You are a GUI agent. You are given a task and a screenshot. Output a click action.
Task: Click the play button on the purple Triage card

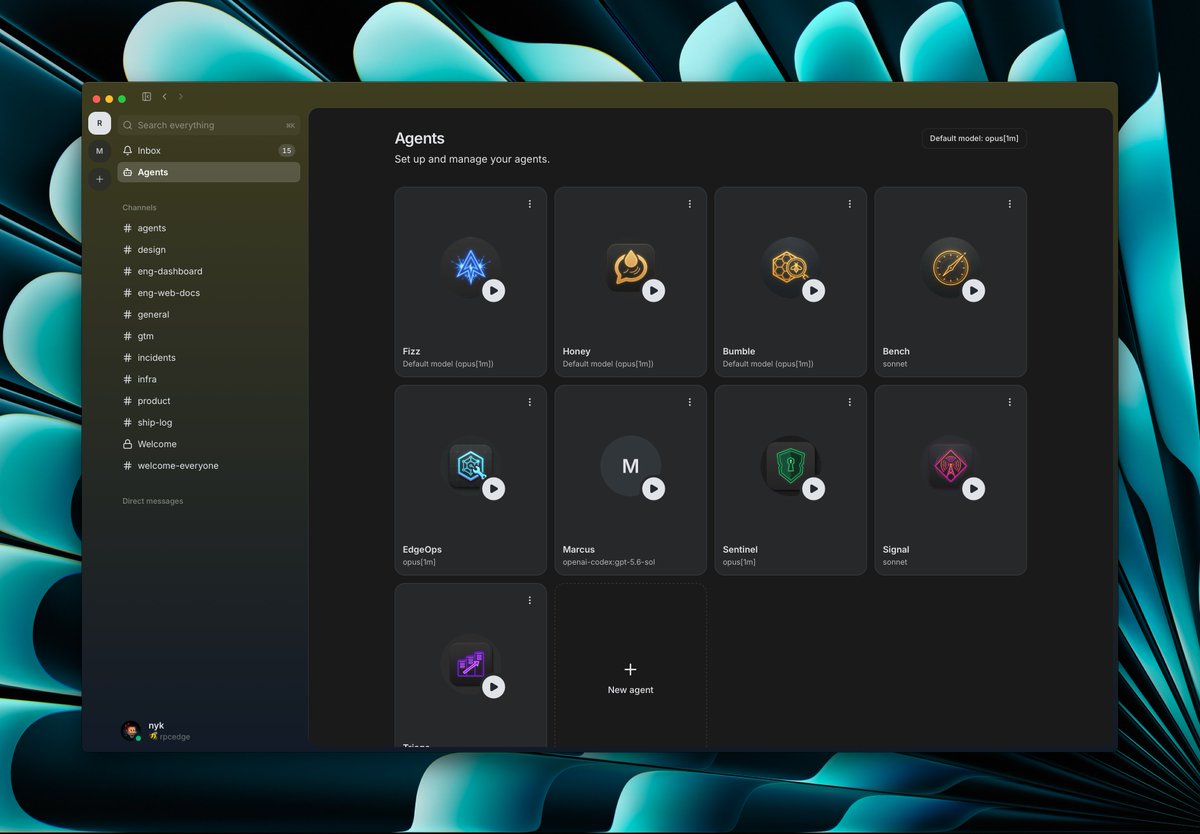[x=493, y=687]
